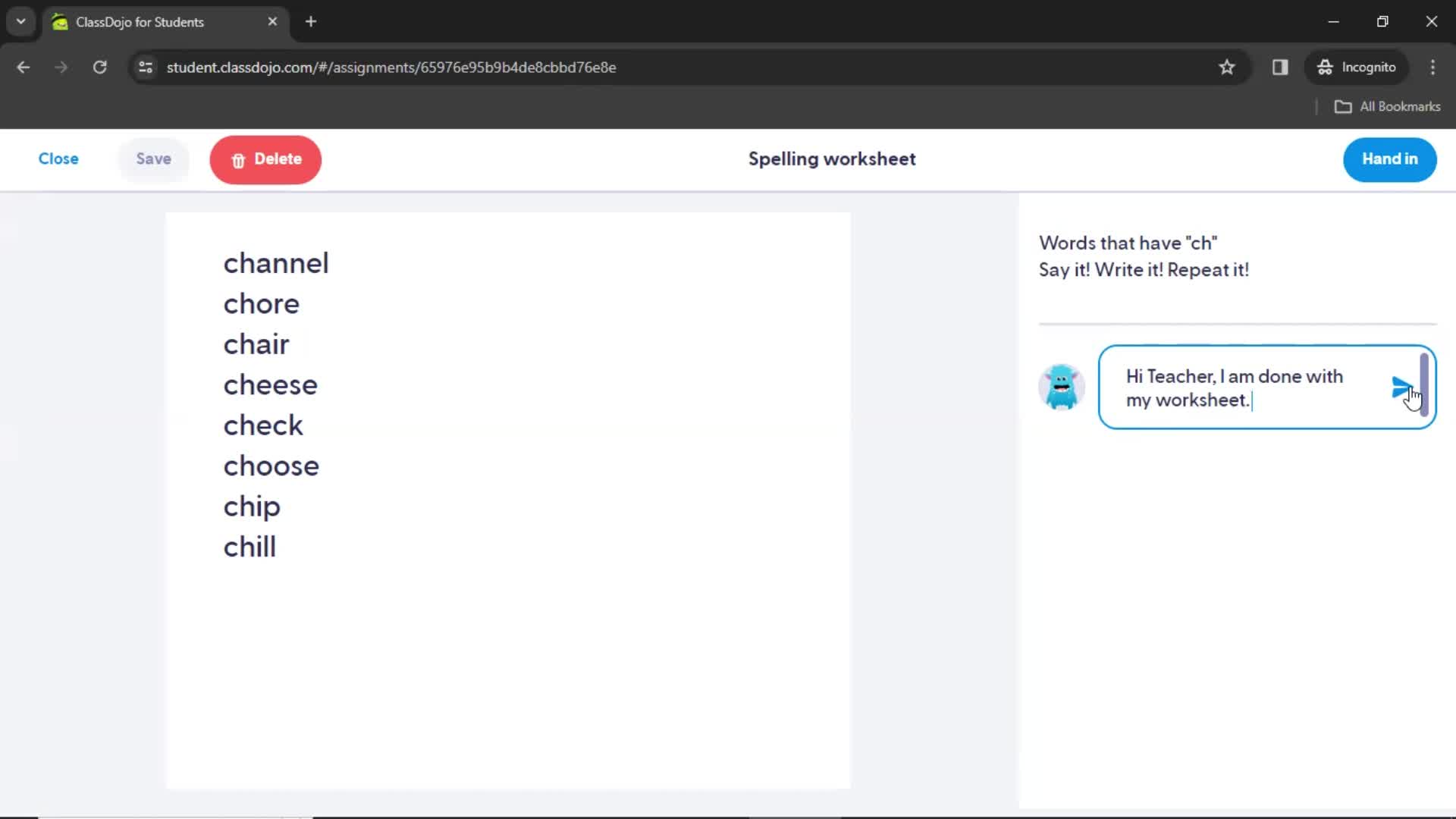Click the Save button
Viewport: 1456px width, 819px height.
[x=153, y=159]
